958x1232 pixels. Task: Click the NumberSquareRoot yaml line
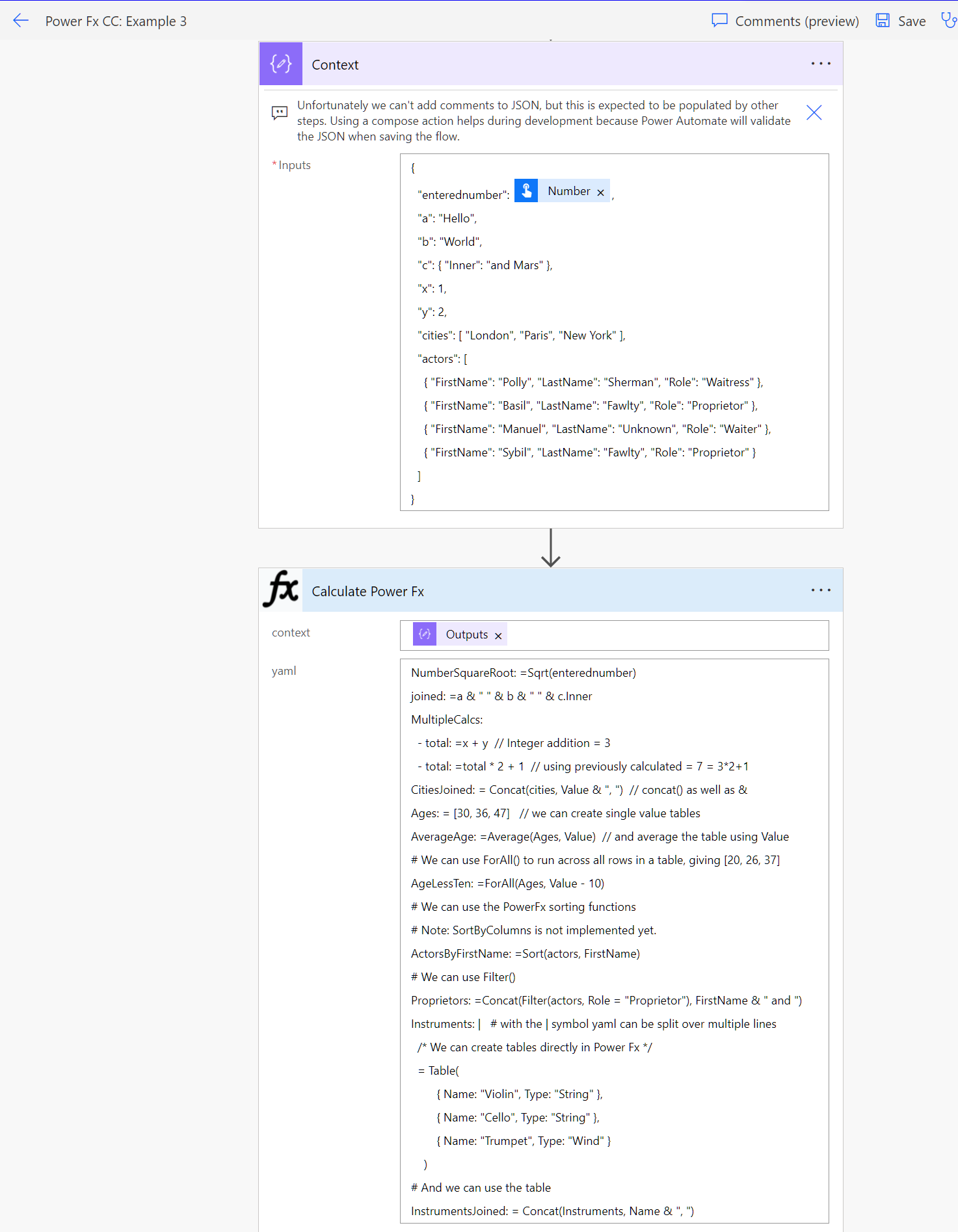point(524,673)
